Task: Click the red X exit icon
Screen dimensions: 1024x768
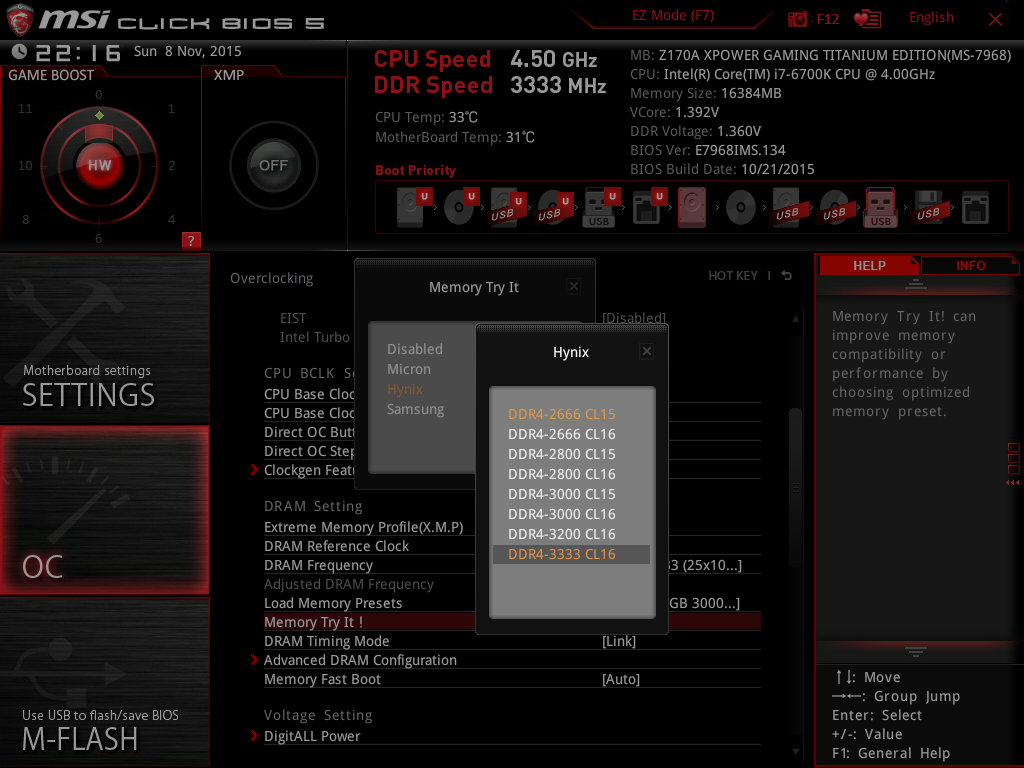Action: click(995, 19)
